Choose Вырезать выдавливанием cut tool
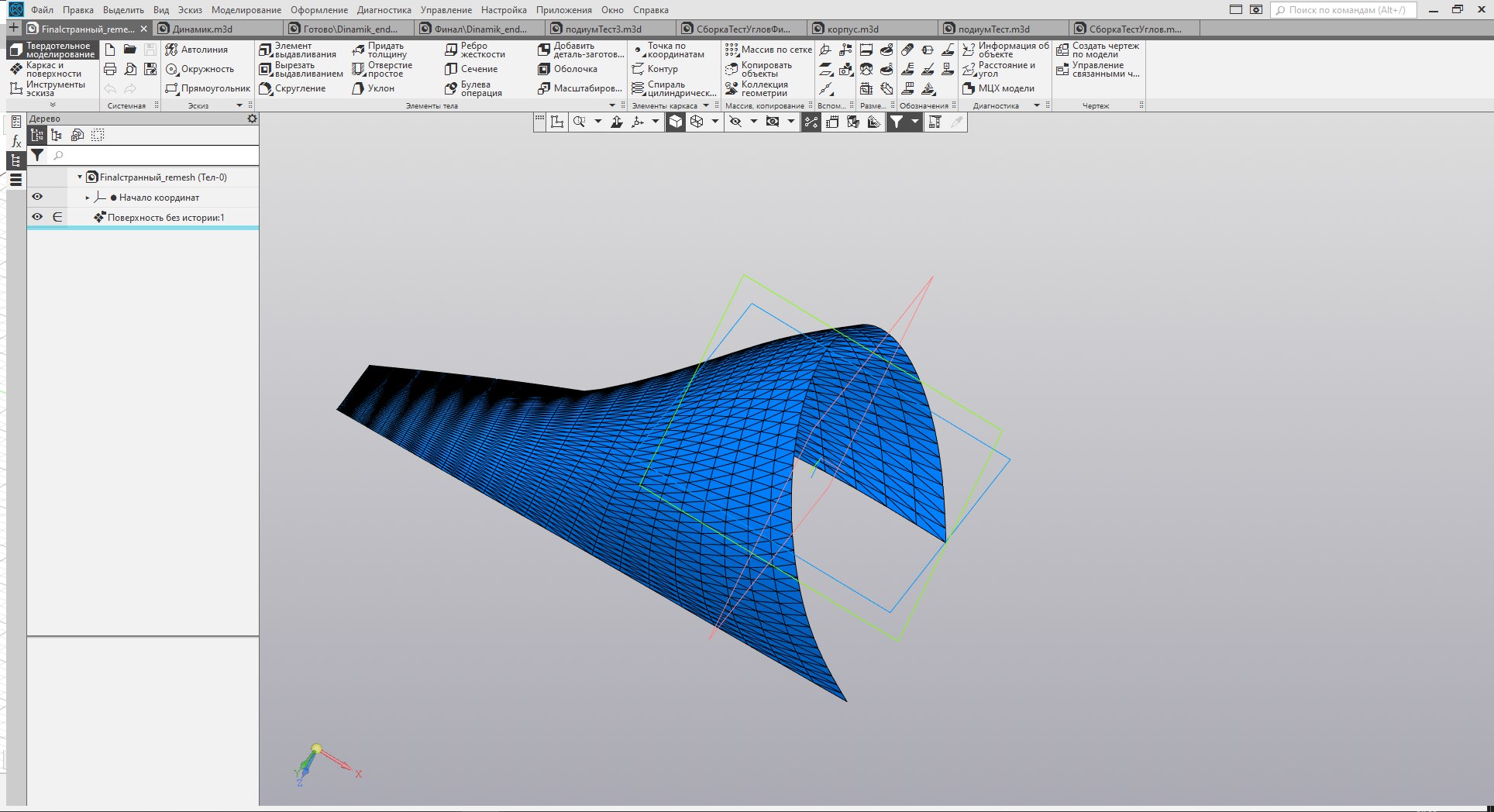Image resolution: width=1494 pixels, height=812 pixels. click(x=301, y=69)
